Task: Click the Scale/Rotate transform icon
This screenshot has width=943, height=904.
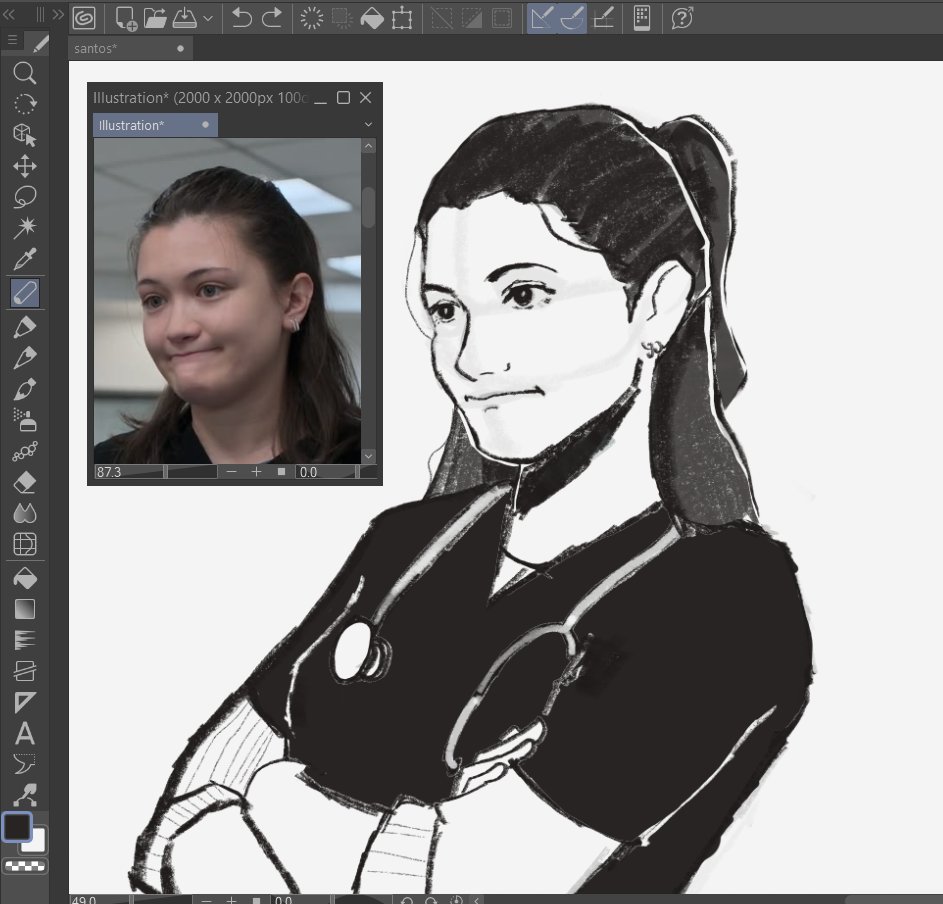Action: [x=402, y=18]
